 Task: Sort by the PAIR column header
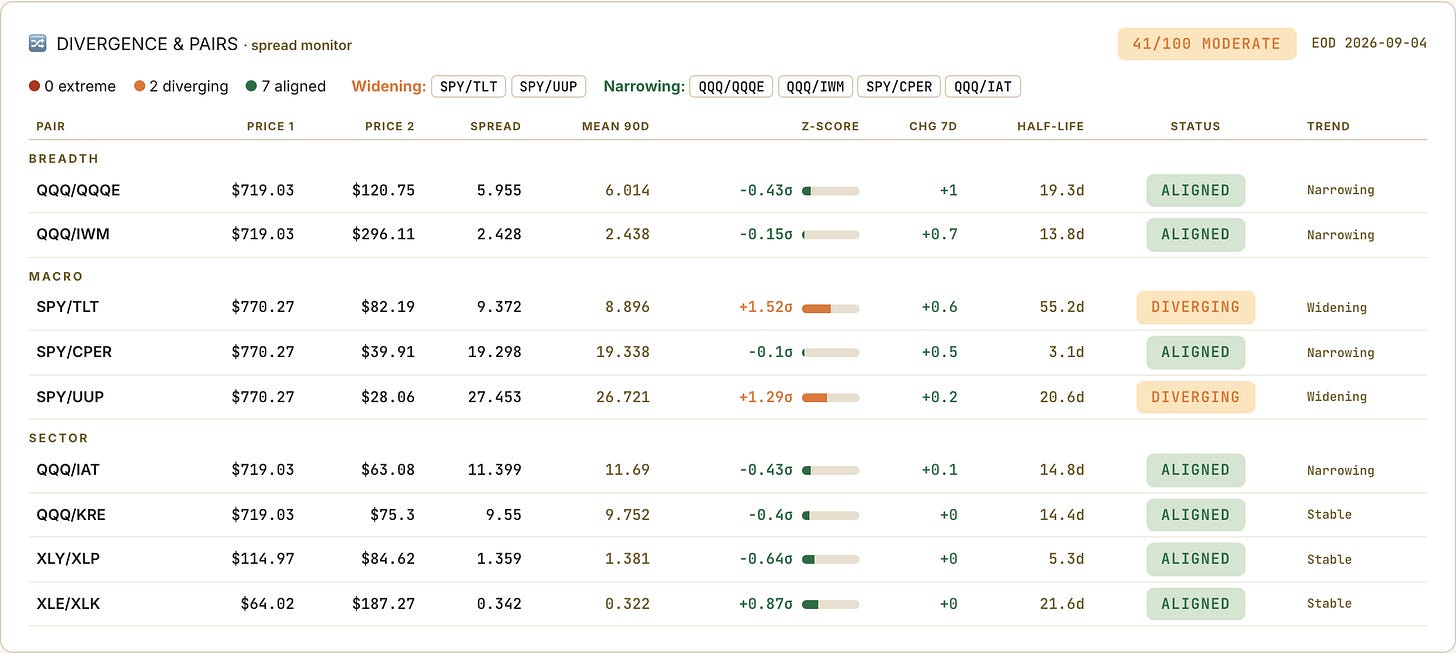pos(49,126)
